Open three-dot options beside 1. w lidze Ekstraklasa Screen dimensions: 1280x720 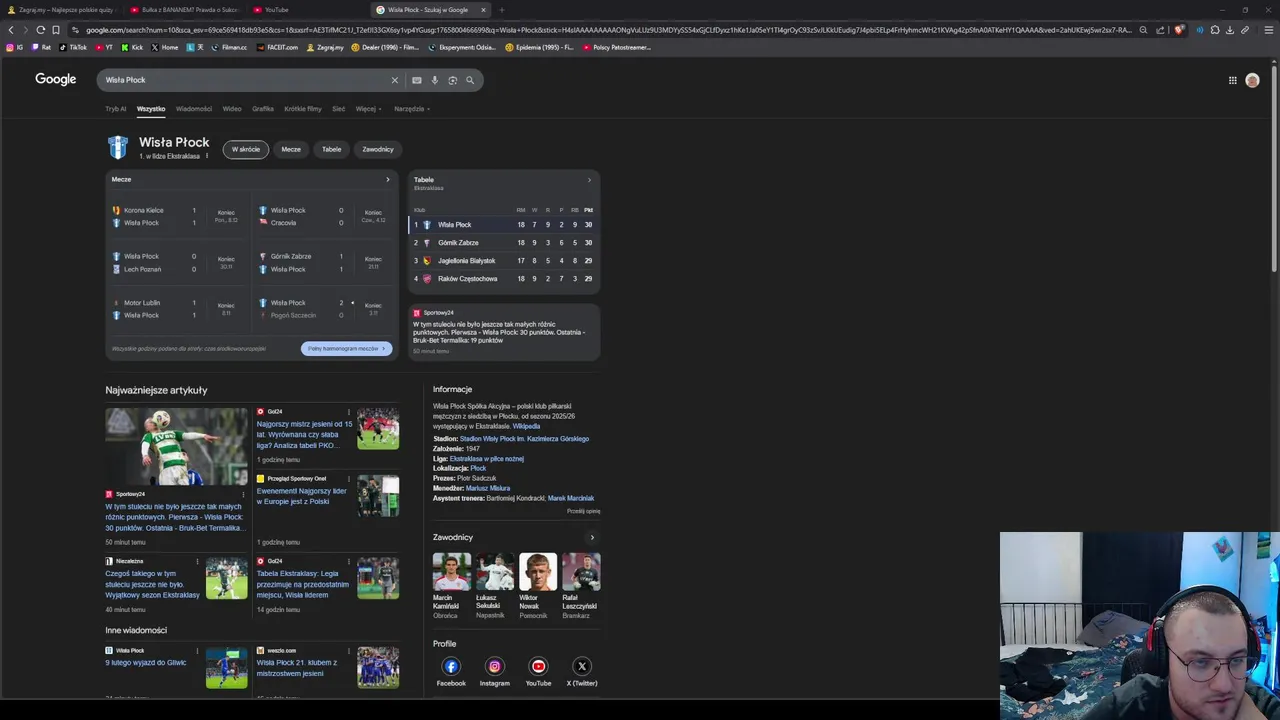(x=207, y=156)
